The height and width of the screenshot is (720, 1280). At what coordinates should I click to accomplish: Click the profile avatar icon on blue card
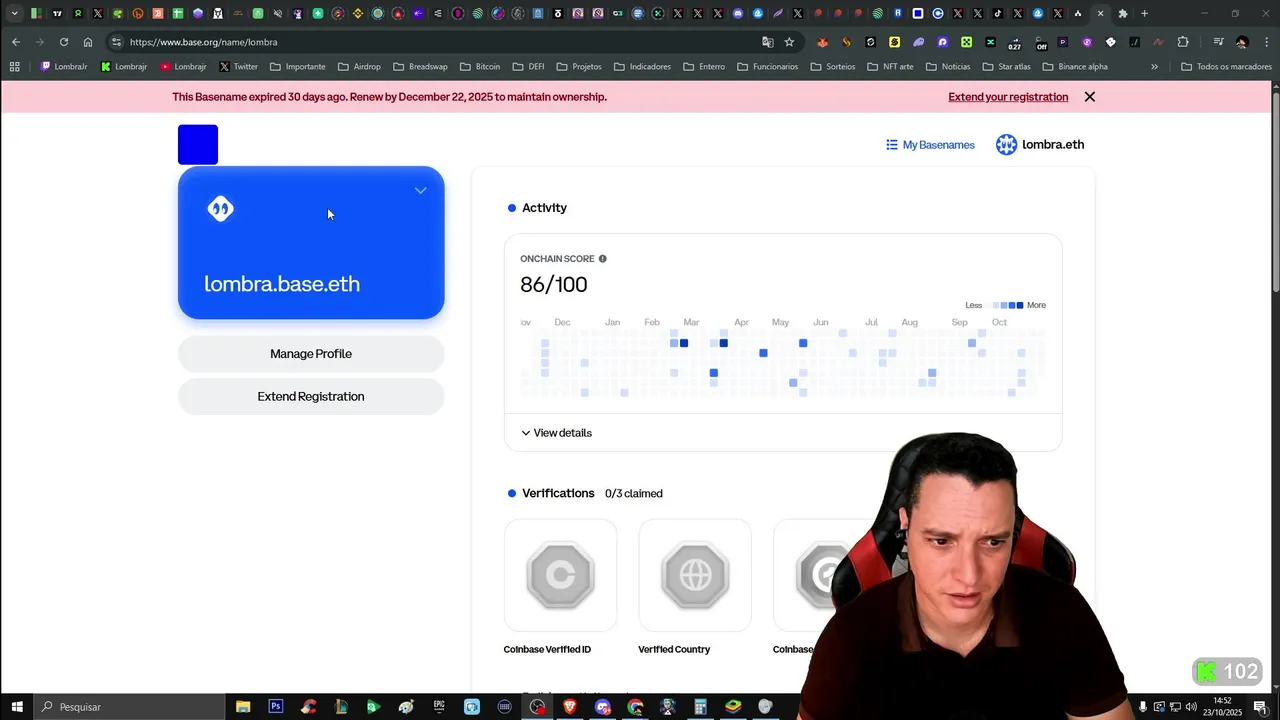point(220,208)
